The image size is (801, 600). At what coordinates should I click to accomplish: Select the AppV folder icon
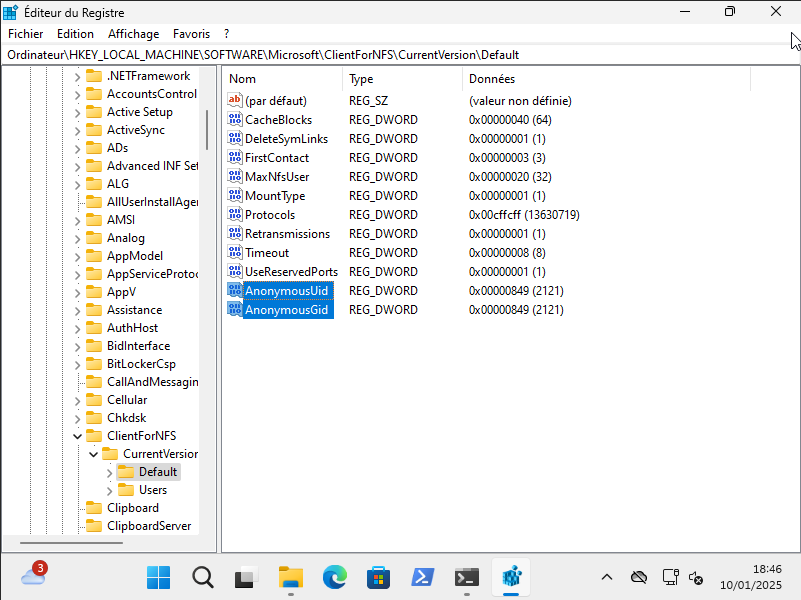[x=94, y=292]
